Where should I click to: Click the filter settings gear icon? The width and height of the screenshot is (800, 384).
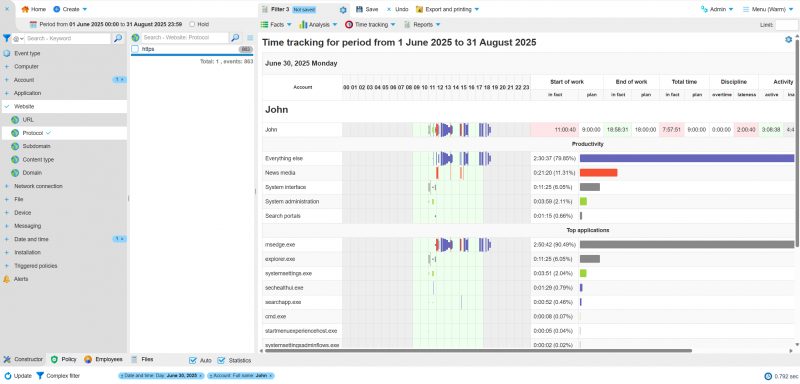(x=343, y=10)
